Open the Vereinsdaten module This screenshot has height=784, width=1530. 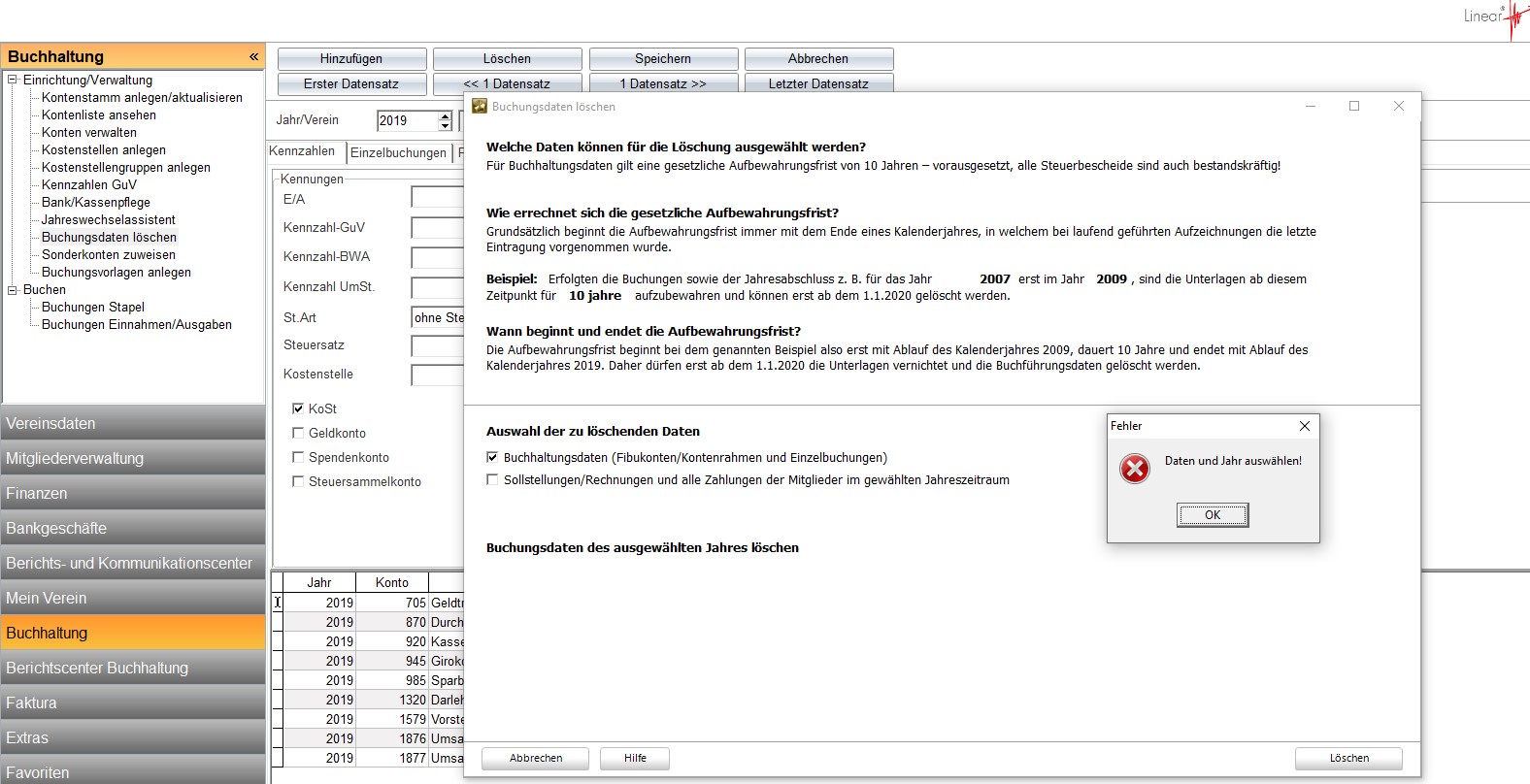click(133, 423)
